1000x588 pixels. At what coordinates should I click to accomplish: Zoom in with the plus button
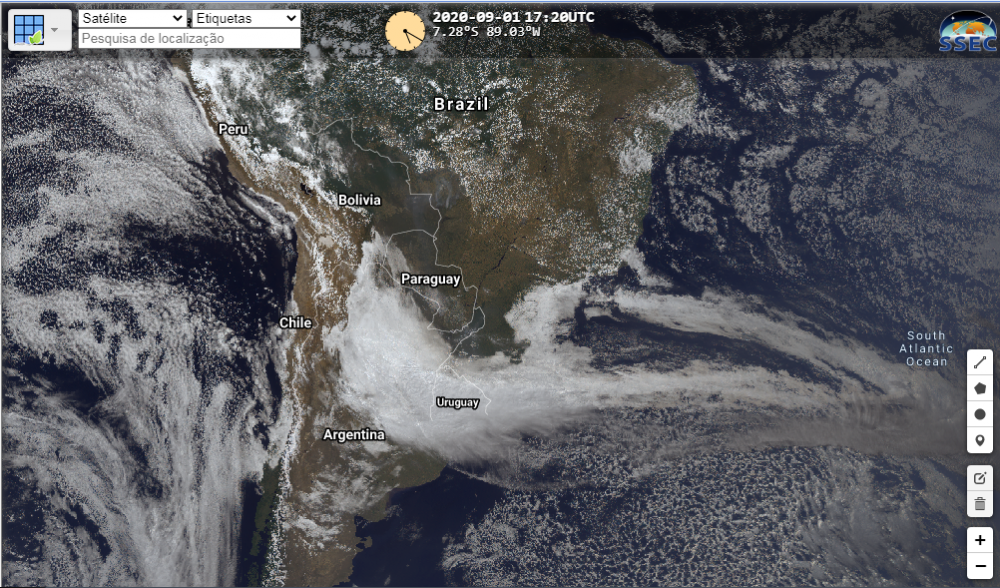[980, 540]
